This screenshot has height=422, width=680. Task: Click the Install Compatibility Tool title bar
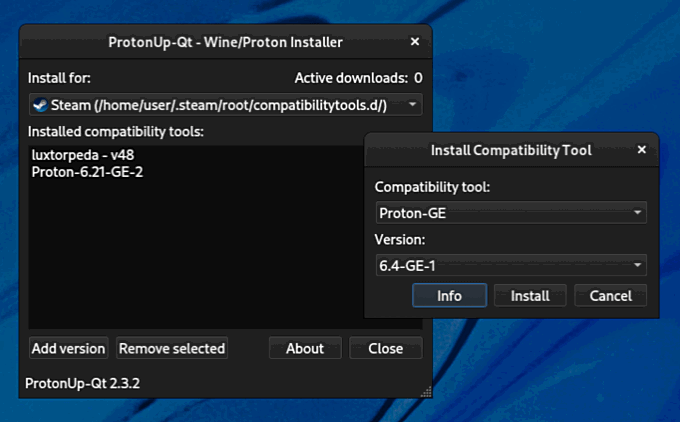[x=510, y=150]
